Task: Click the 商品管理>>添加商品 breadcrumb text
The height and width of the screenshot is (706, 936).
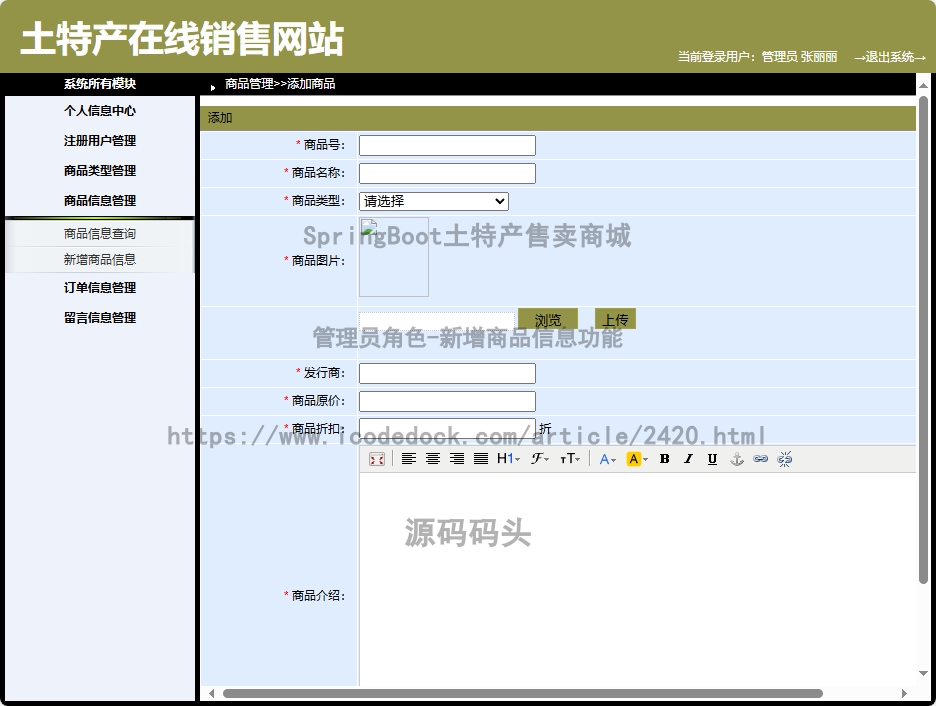Action: [280, 84]
